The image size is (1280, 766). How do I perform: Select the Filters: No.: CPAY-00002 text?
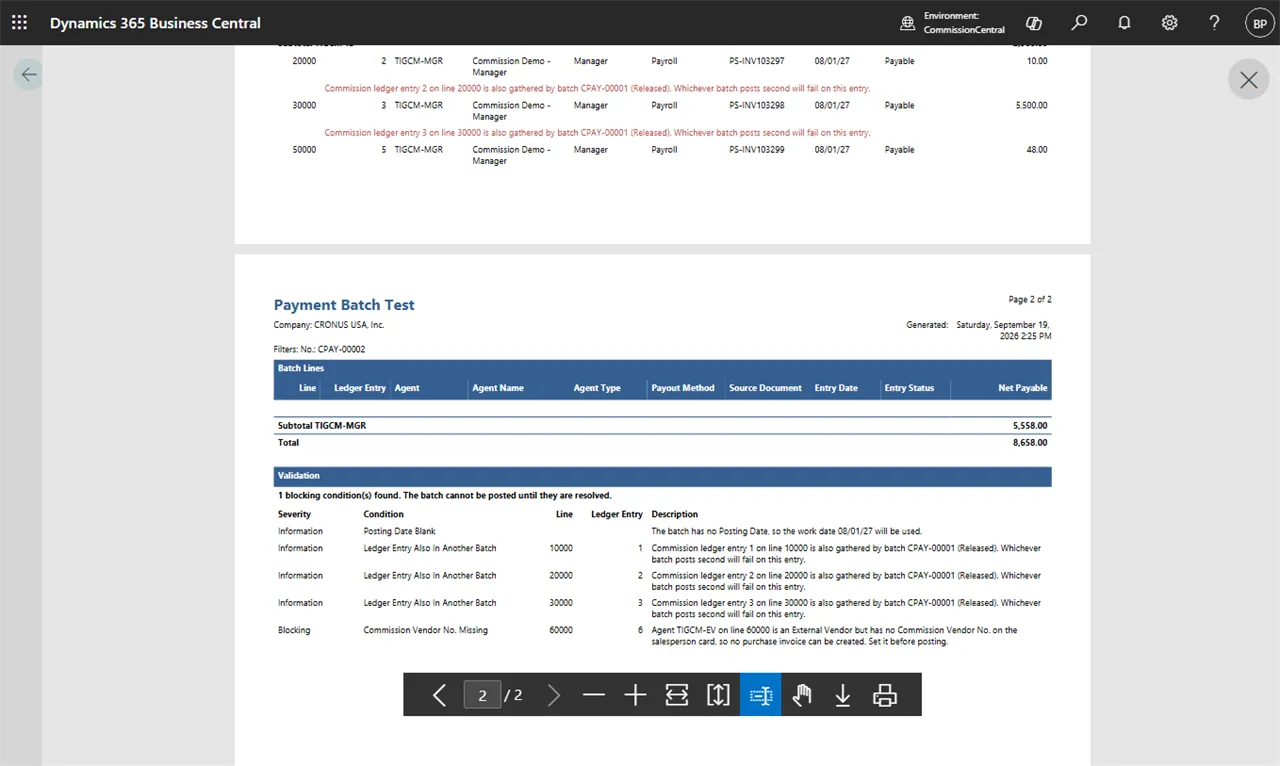point(319,349)
